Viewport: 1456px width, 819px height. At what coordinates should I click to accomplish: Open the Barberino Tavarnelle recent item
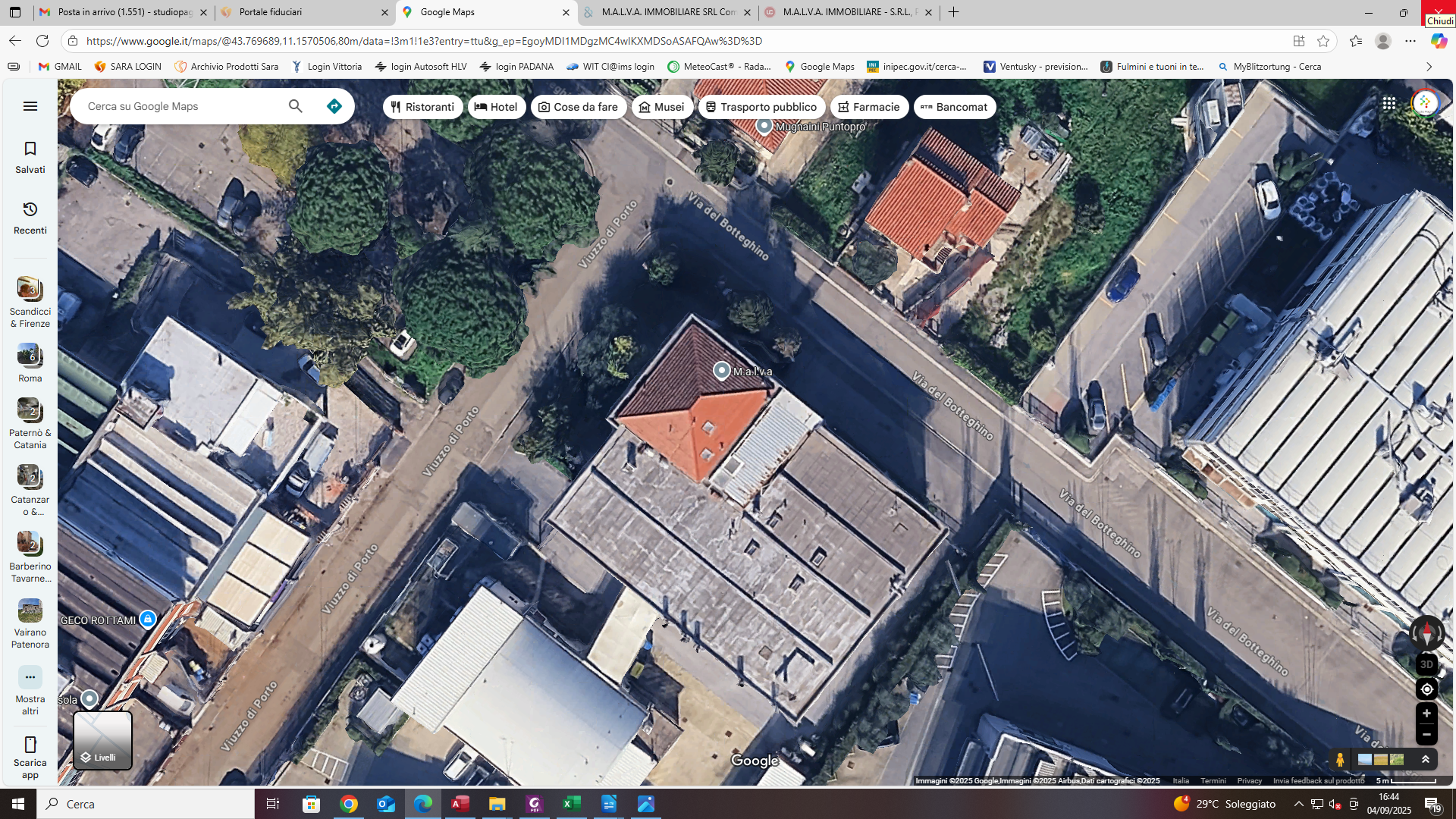pos(30,557)
